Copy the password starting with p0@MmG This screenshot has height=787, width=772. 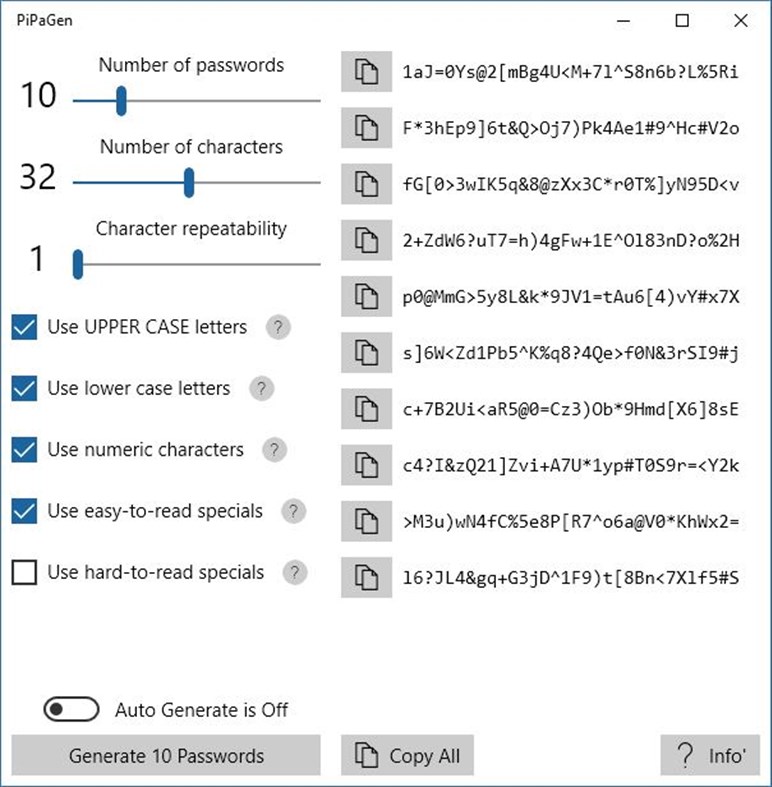coord(366,296)
